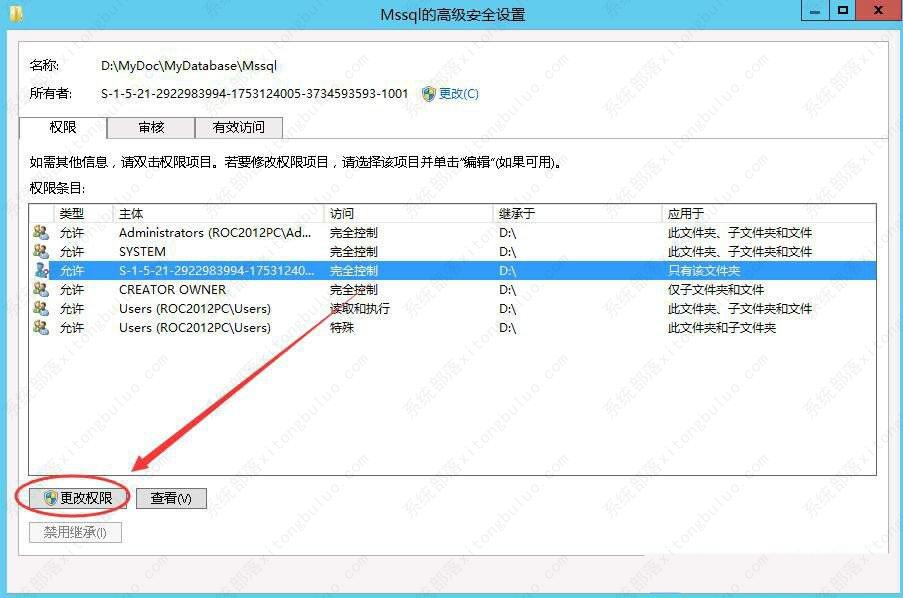Click the 应用于 column header
The height and width of the screenshot is (598, 903).
(767, 213)
